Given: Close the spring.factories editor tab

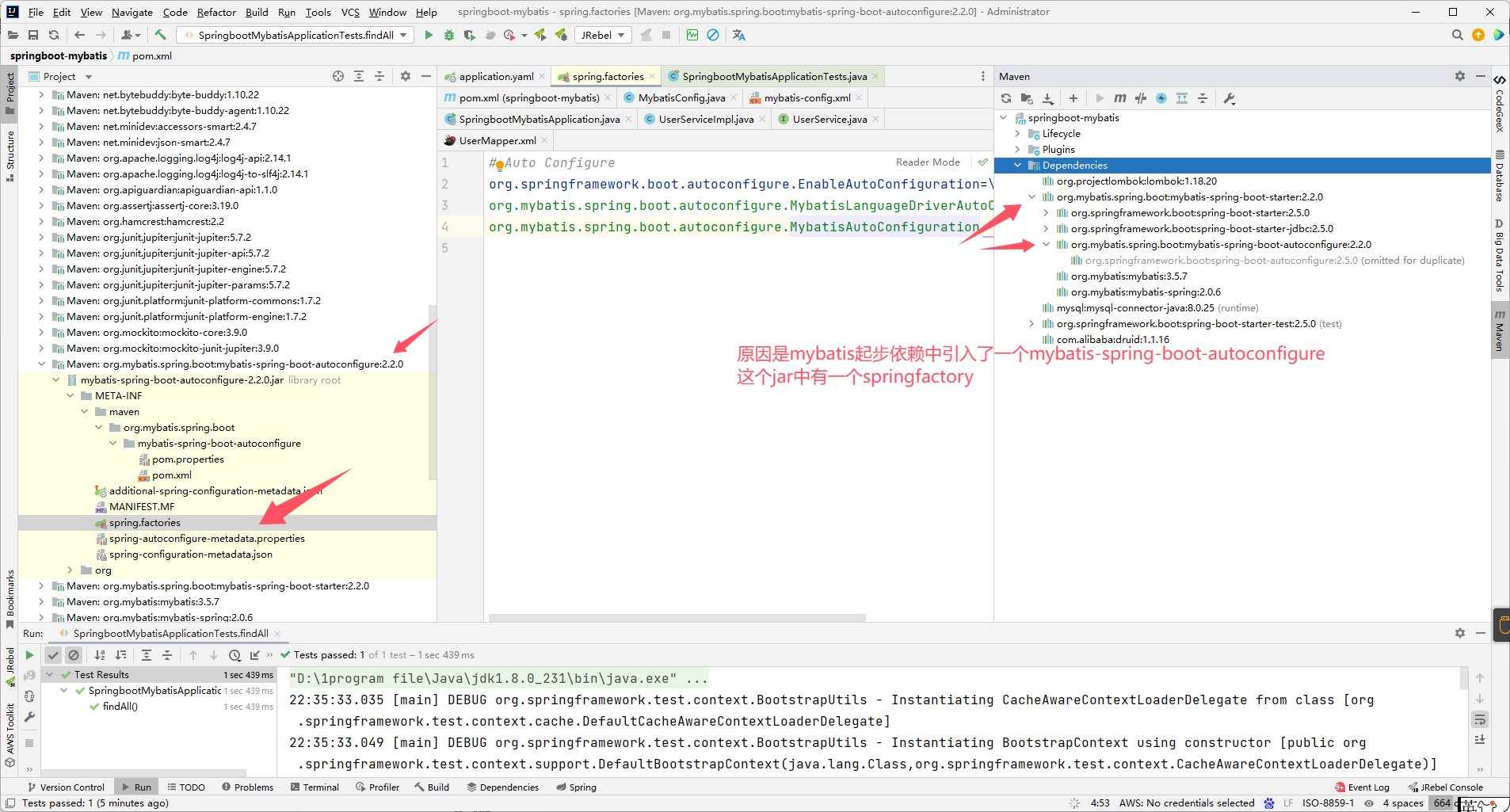Looking at the screenshot, I should (652, 77).
